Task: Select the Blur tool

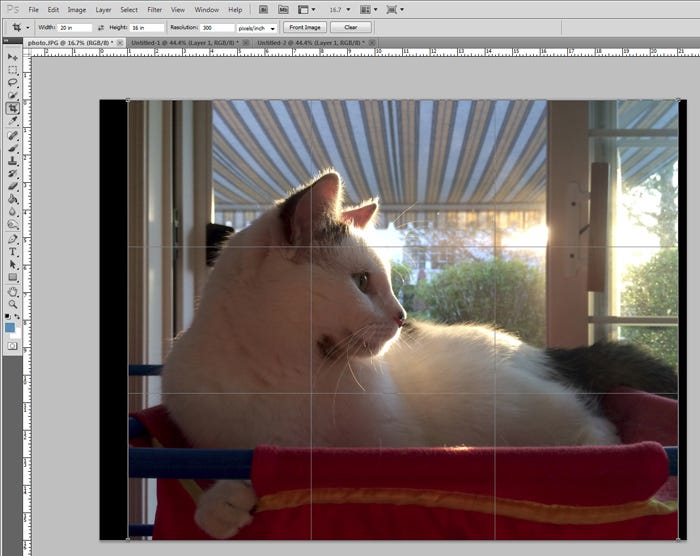Action: [x=12, y=212]
